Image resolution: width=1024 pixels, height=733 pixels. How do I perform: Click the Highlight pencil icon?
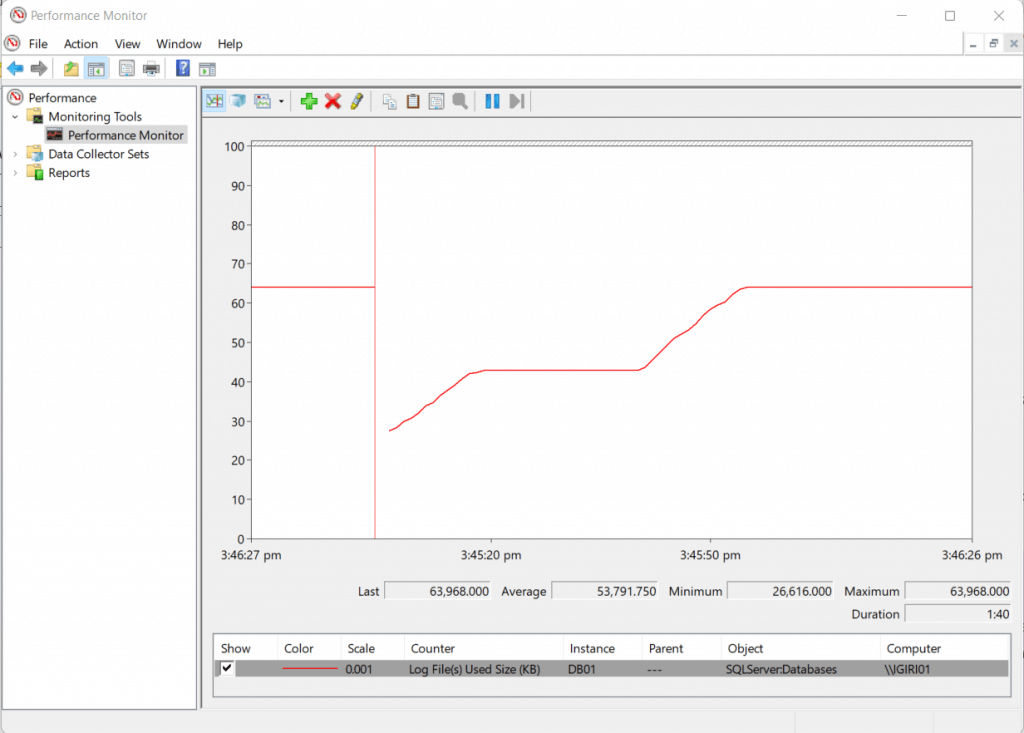pos(356,101)
